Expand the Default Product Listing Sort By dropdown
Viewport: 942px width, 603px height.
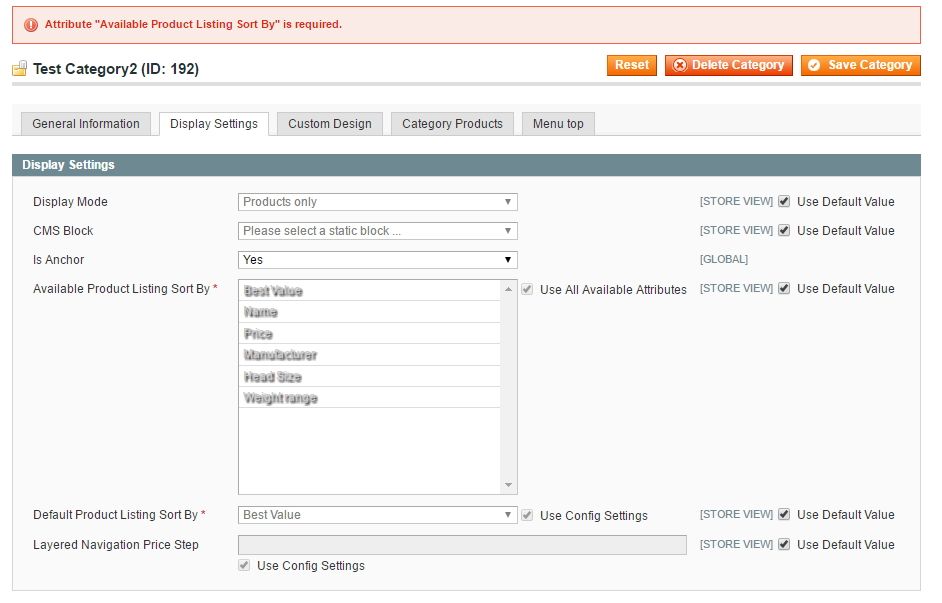(x=377, y=515)
